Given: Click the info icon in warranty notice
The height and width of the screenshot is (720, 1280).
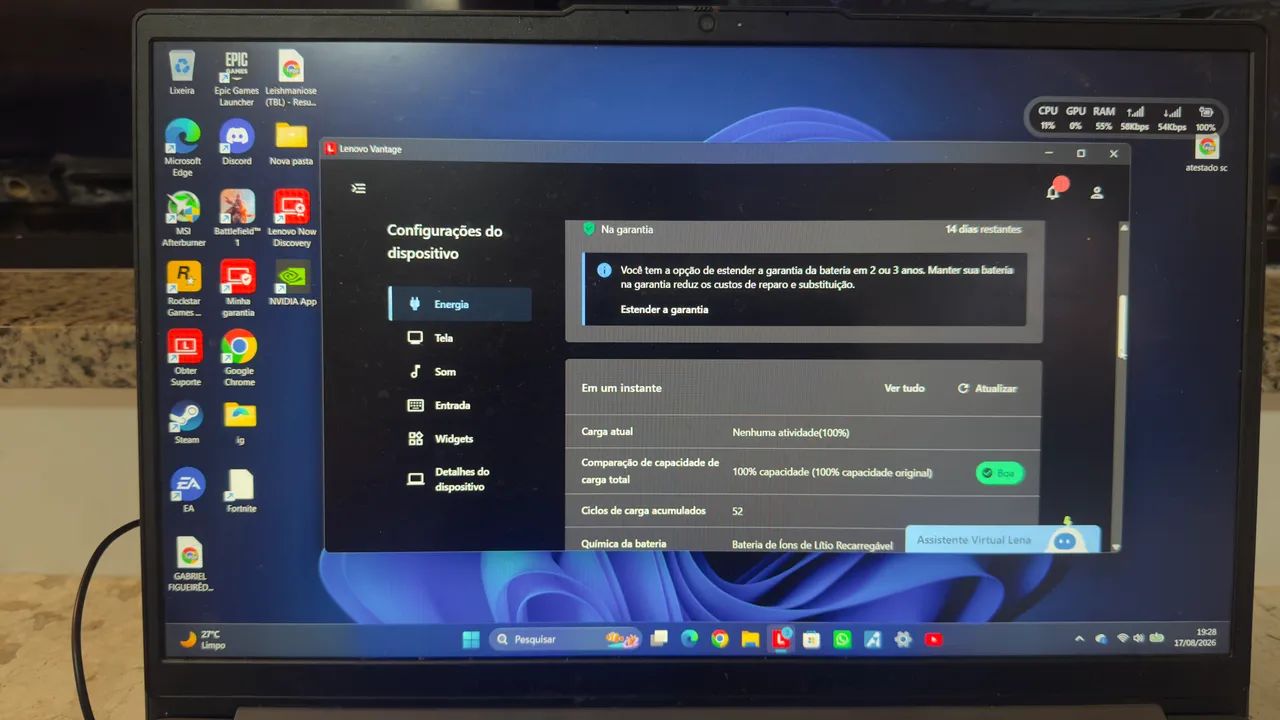Looking at the screenshot, I should coord(604,270).
